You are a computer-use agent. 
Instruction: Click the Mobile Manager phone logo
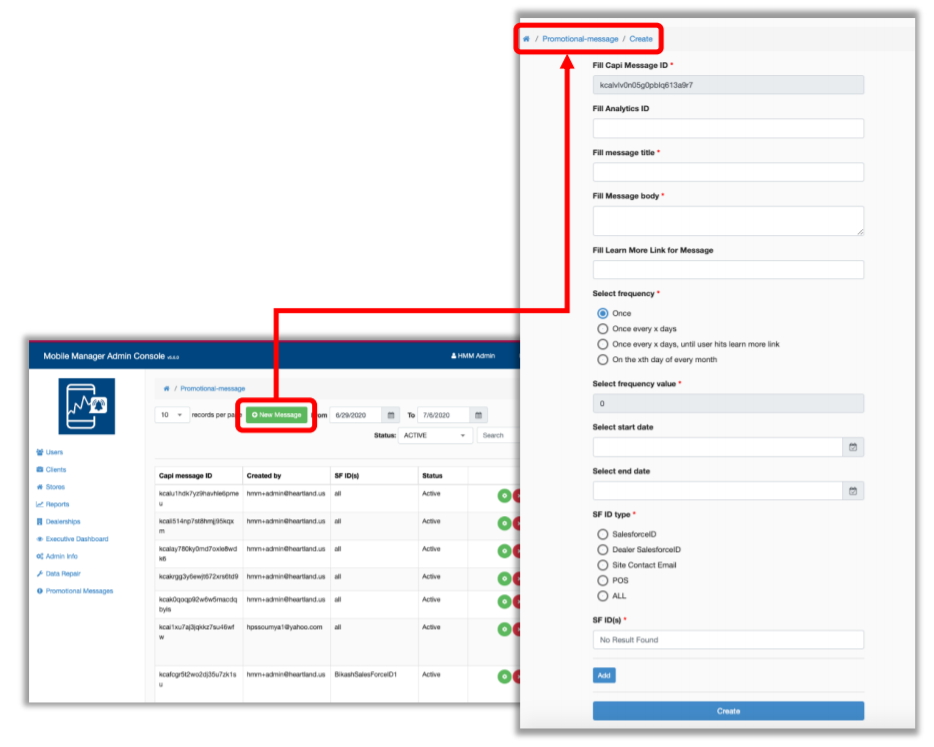coord(86,406)
